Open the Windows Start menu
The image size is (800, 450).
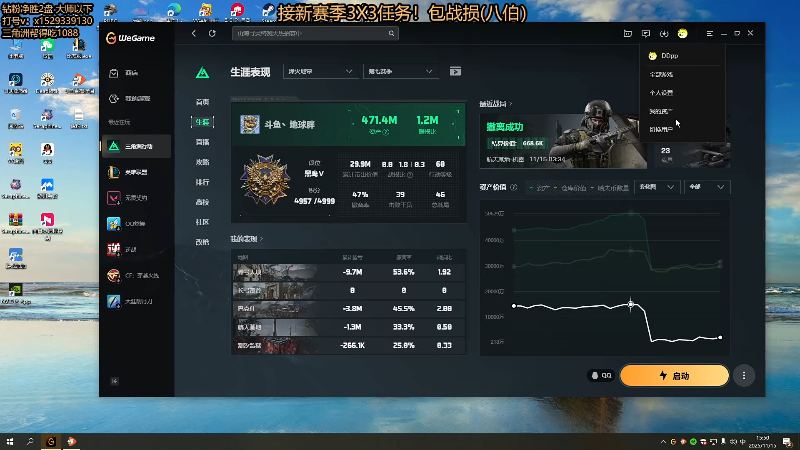pyautogui.click(x=10, y=442)
